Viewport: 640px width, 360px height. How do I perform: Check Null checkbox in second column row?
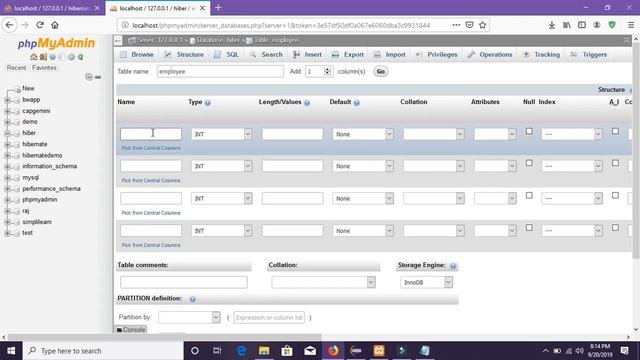529,163
